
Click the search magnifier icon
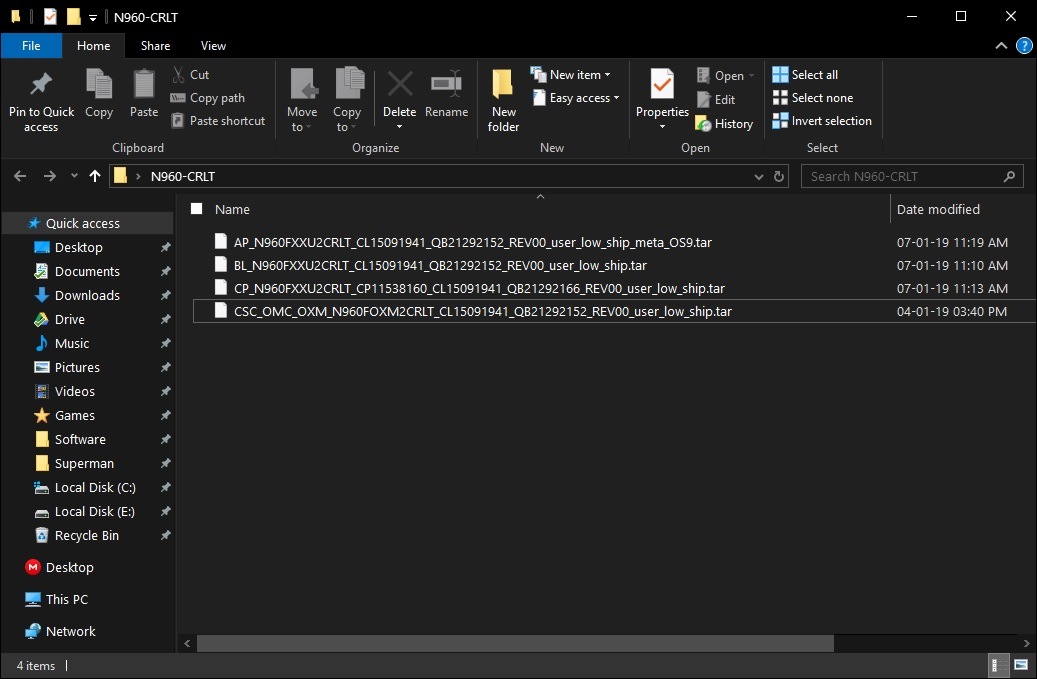tap(1009, 177)
